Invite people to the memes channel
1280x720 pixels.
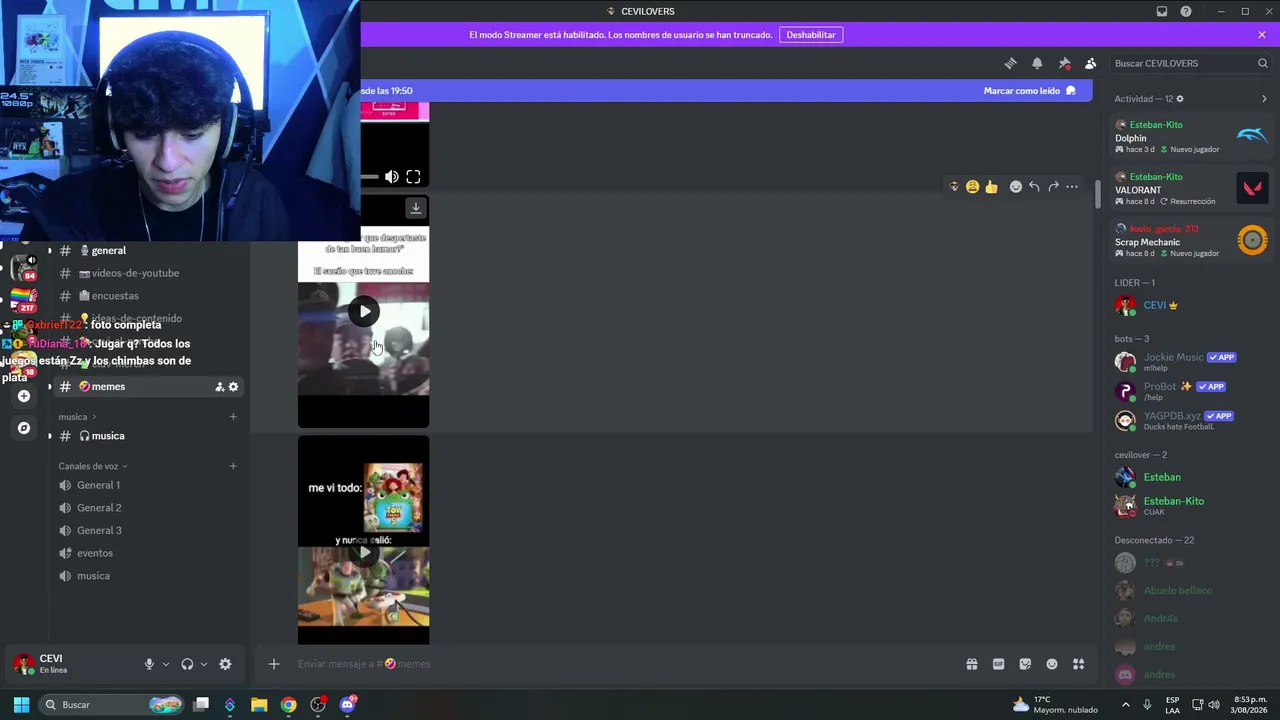click(x=220, y=387)
